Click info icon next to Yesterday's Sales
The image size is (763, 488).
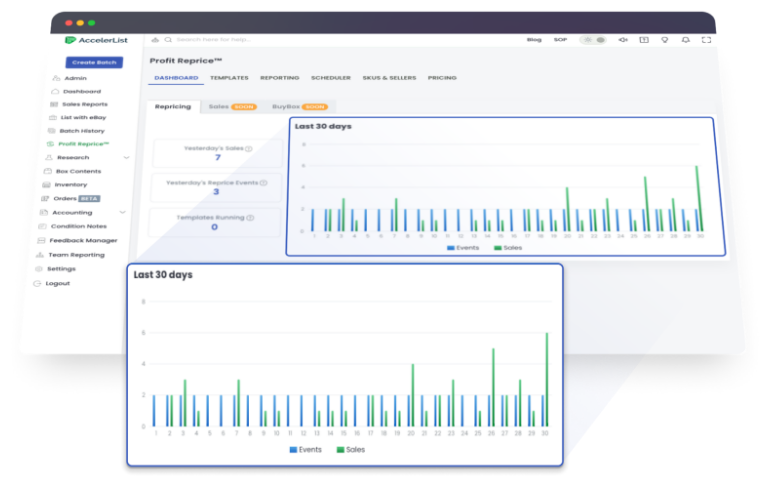[x=249, y=148]
